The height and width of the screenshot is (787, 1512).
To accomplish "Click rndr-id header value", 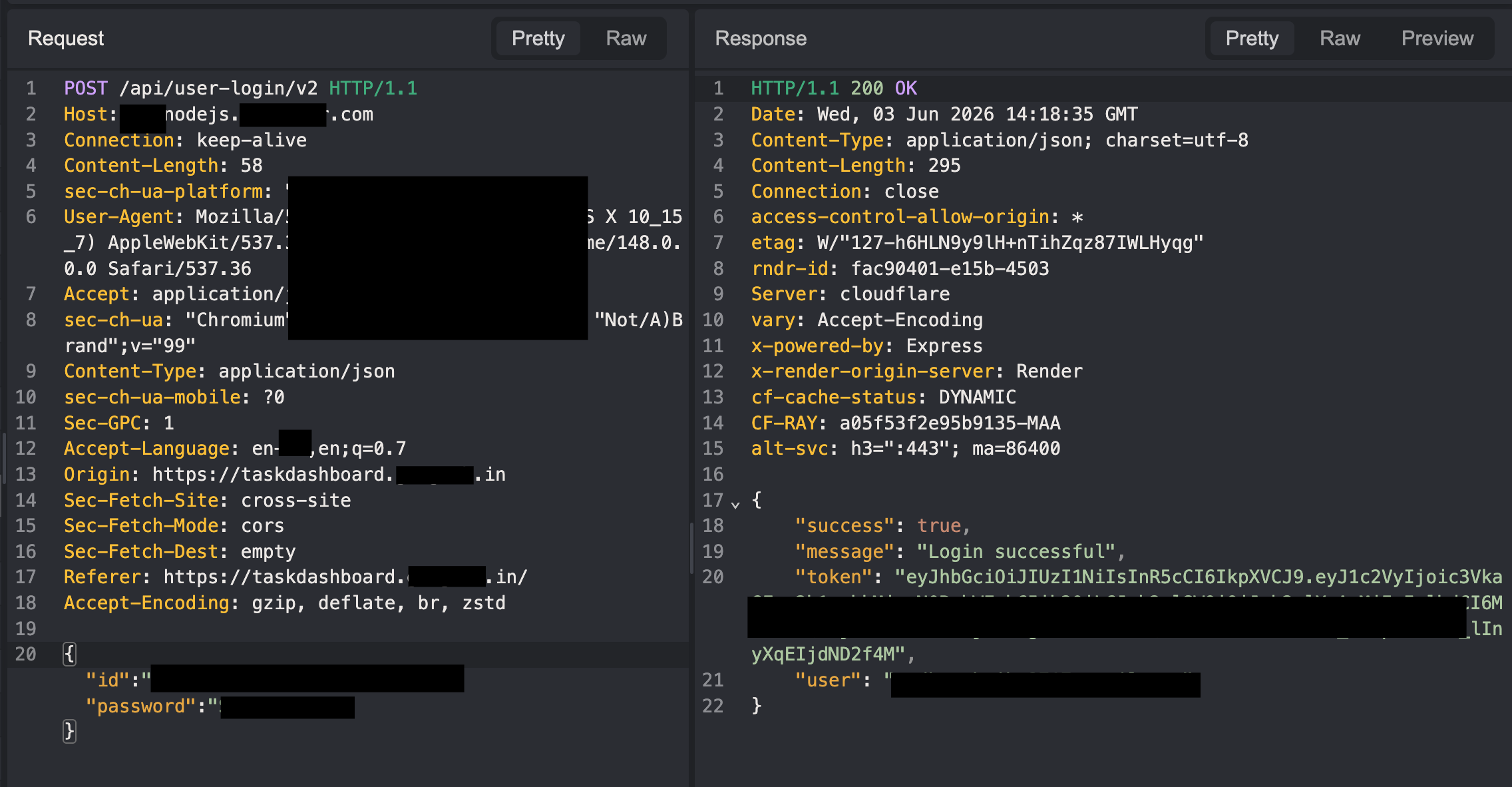I will point(950,269).
